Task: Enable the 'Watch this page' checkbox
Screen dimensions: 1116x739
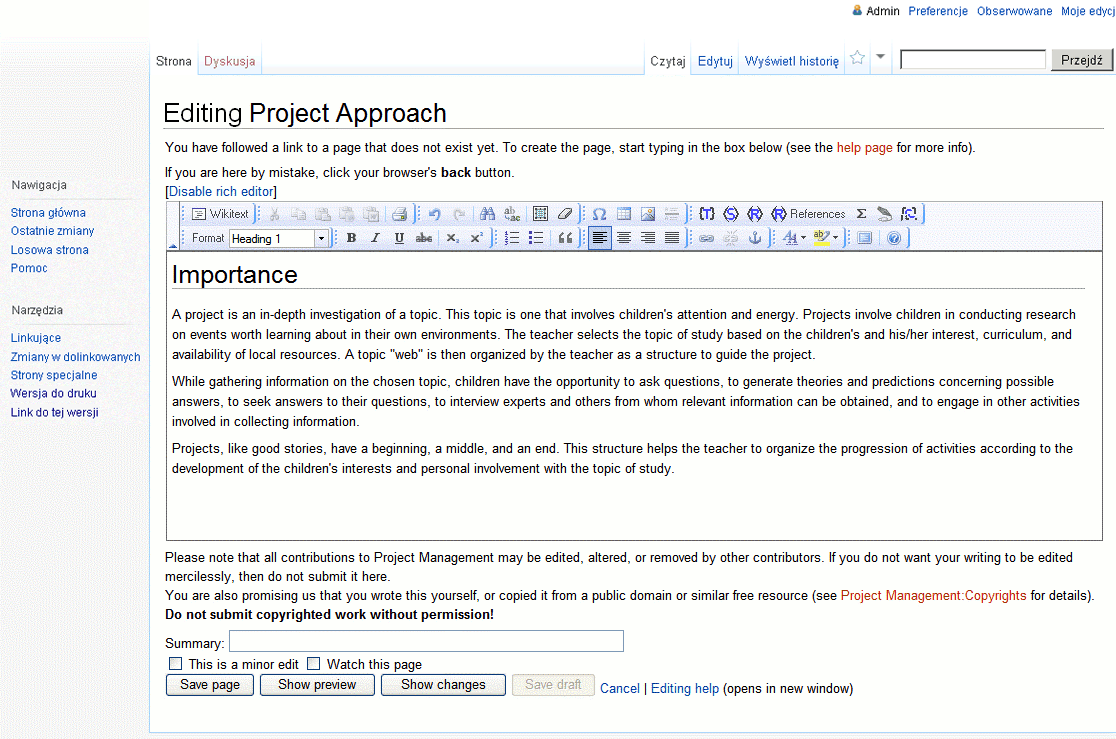Action: point(314,664)
